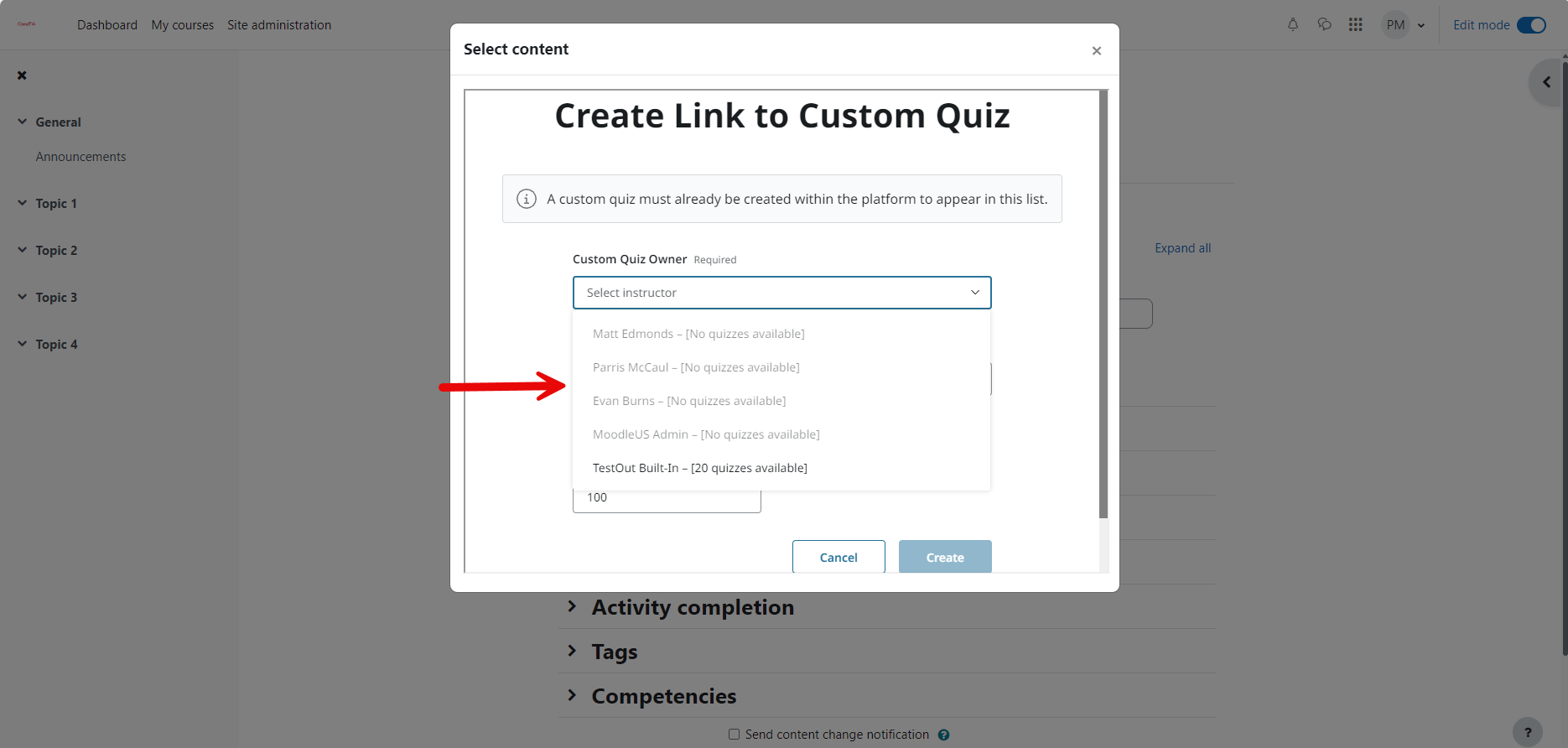Screen dimensions: 1568x748
Task: Collapse Topic 2 in course index
Action: (23, 250)
